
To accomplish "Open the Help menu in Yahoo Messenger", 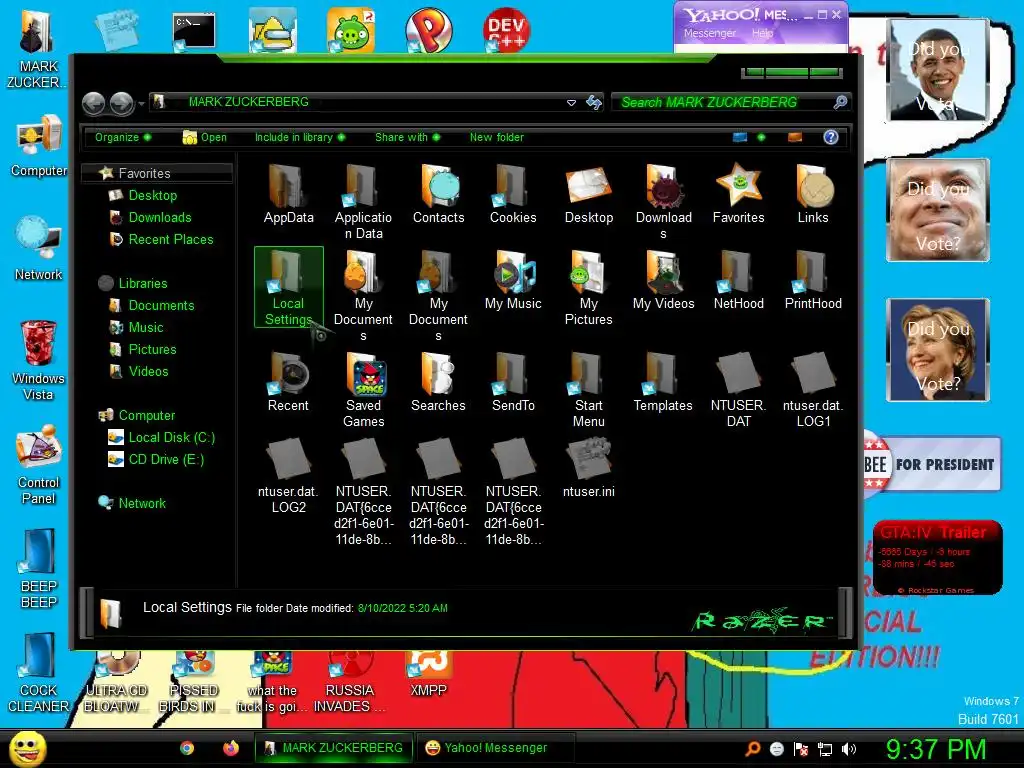I will 762,33.
